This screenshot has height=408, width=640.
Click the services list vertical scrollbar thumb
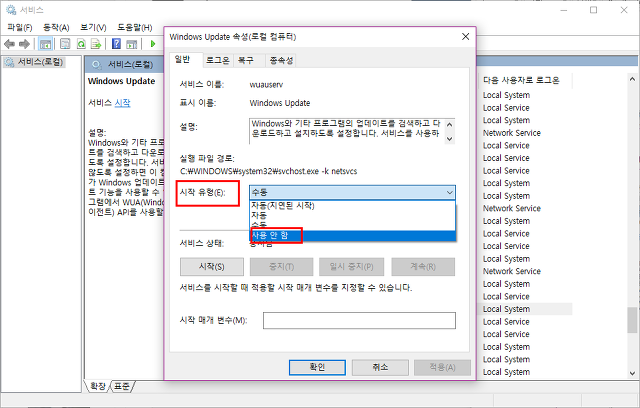click(x=632, y=320)
